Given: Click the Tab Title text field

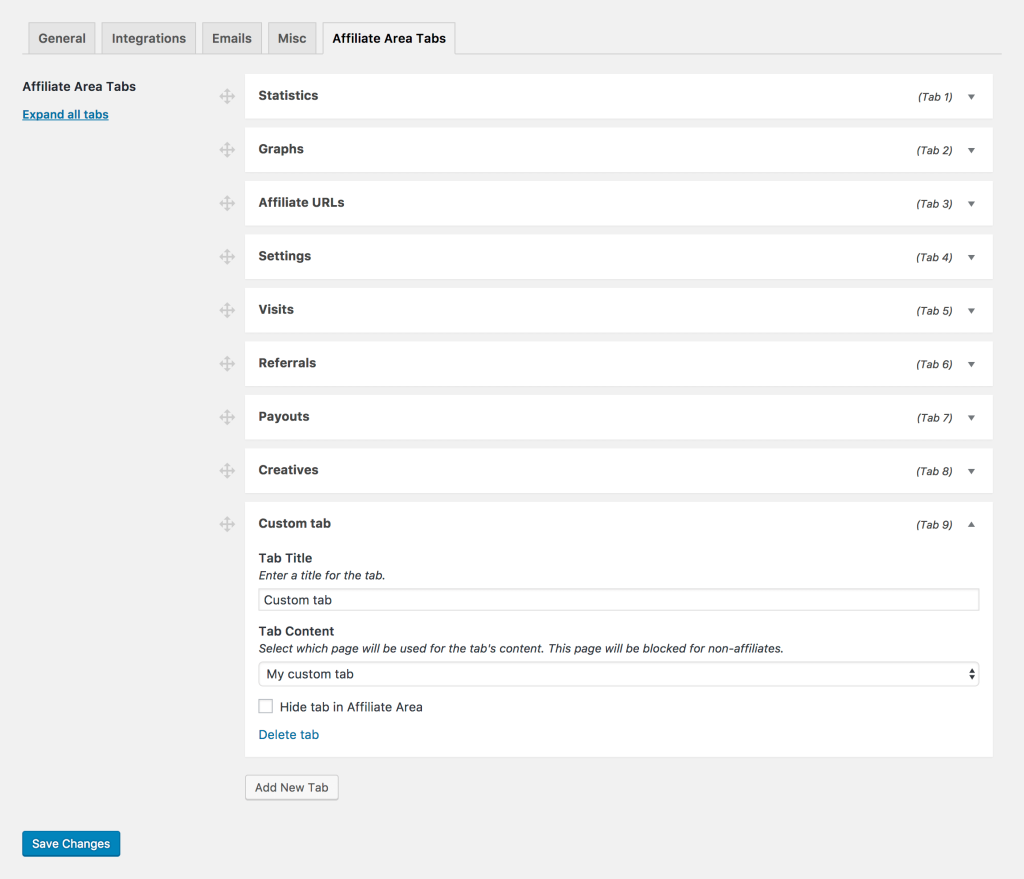Looking at the screenshot, I should pyautogui.click(x=618, y=600).
